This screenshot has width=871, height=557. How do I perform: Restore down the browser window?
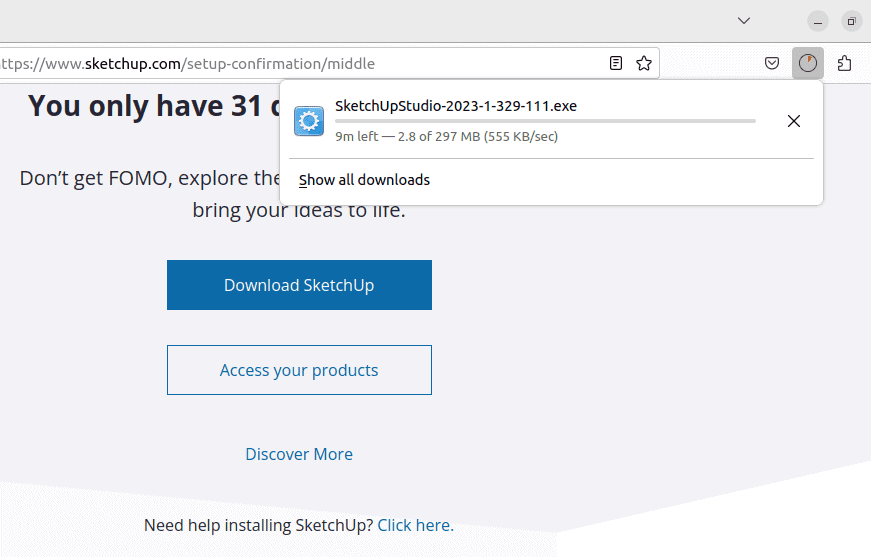tap(852, 22)
